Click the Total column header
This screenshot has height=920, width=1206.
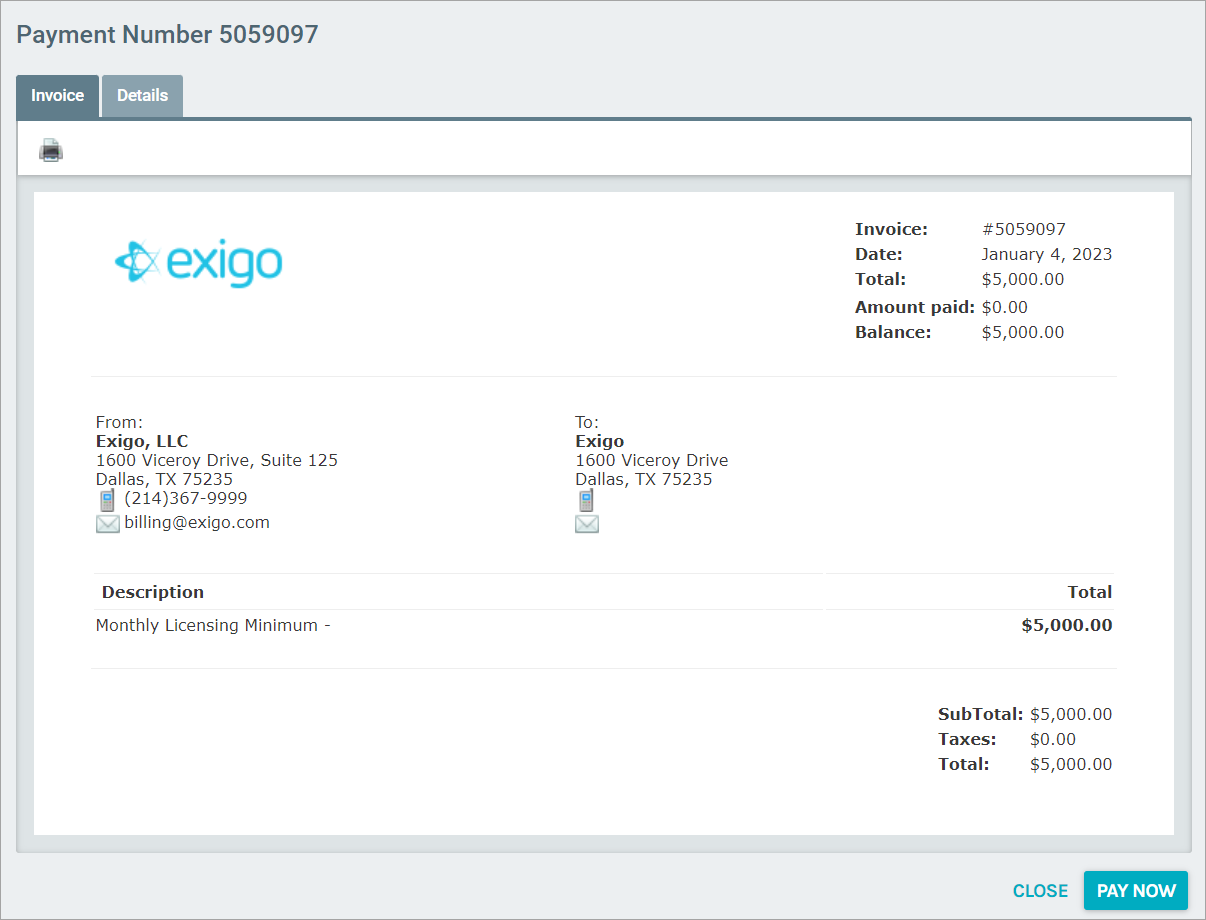pos(1090,592)
